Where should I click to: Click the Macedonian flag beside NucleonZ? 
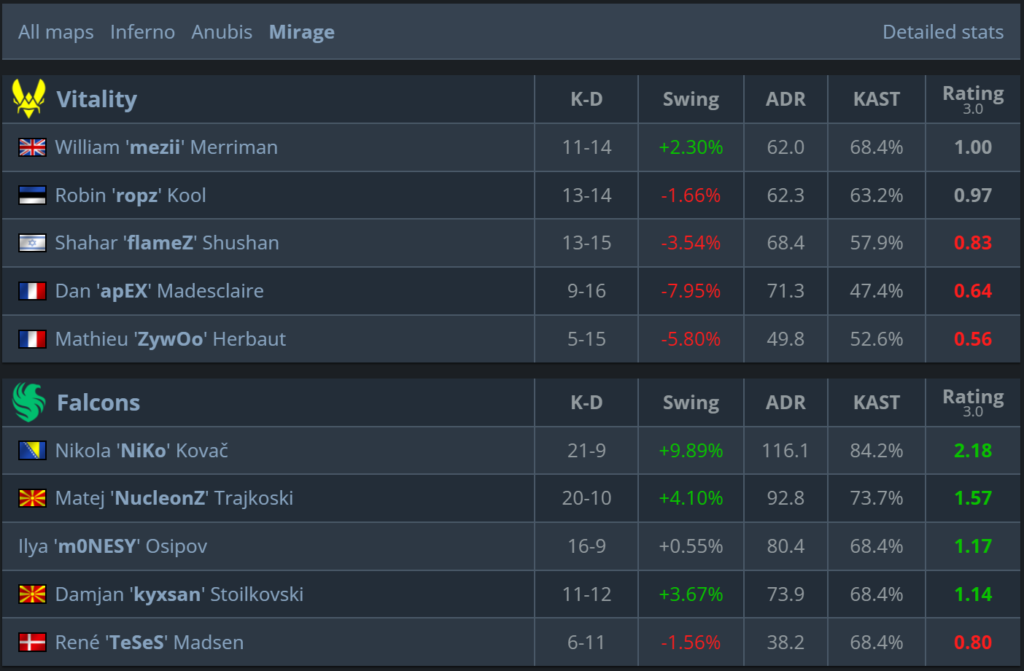[33, 498]
